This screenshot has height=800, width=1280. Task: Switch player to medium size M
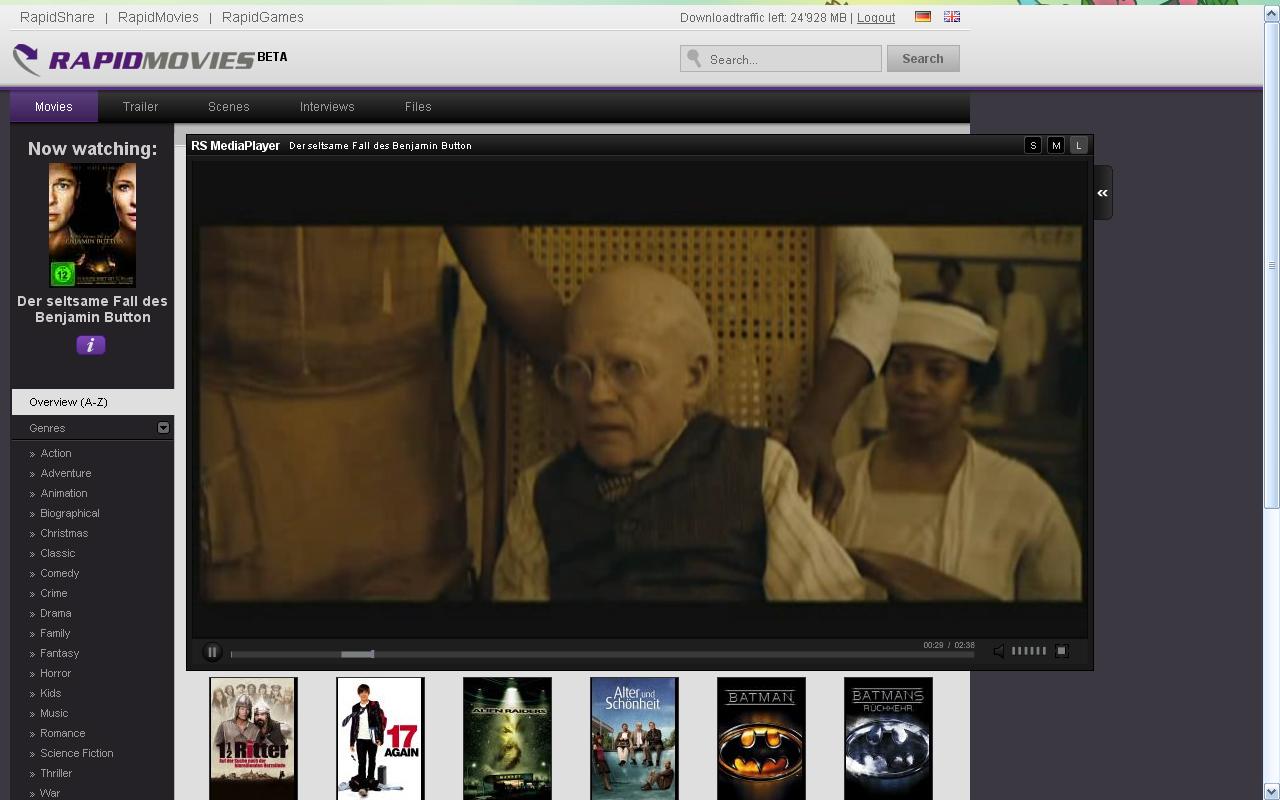click(x=1056, y=145)
